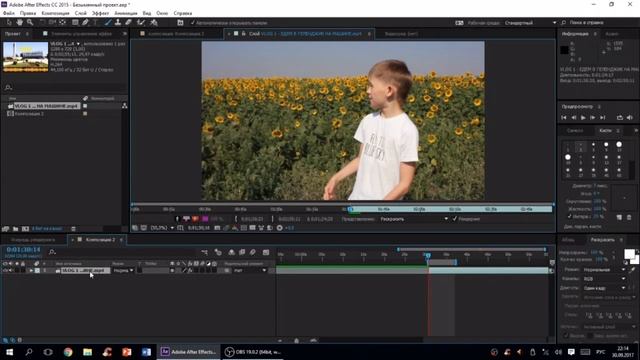Open layer blending mode Норма dropdown
The height and width of the screenshot is (360, 640).
pyautogui.click(x=123, y=271)
